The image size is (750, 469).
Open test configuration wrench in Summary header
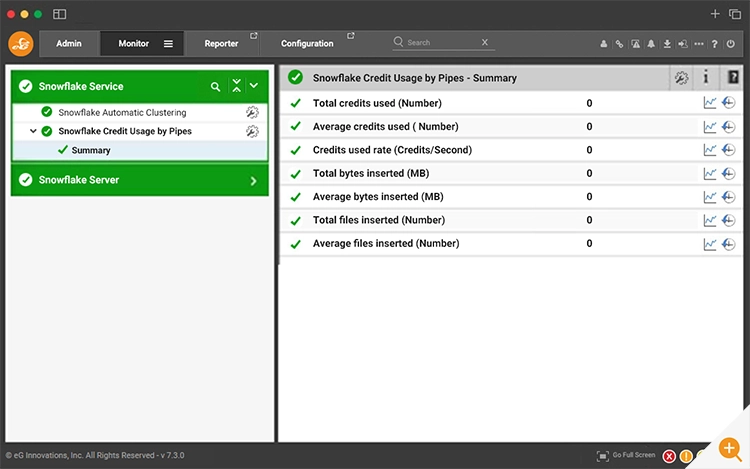click(681, 77)
